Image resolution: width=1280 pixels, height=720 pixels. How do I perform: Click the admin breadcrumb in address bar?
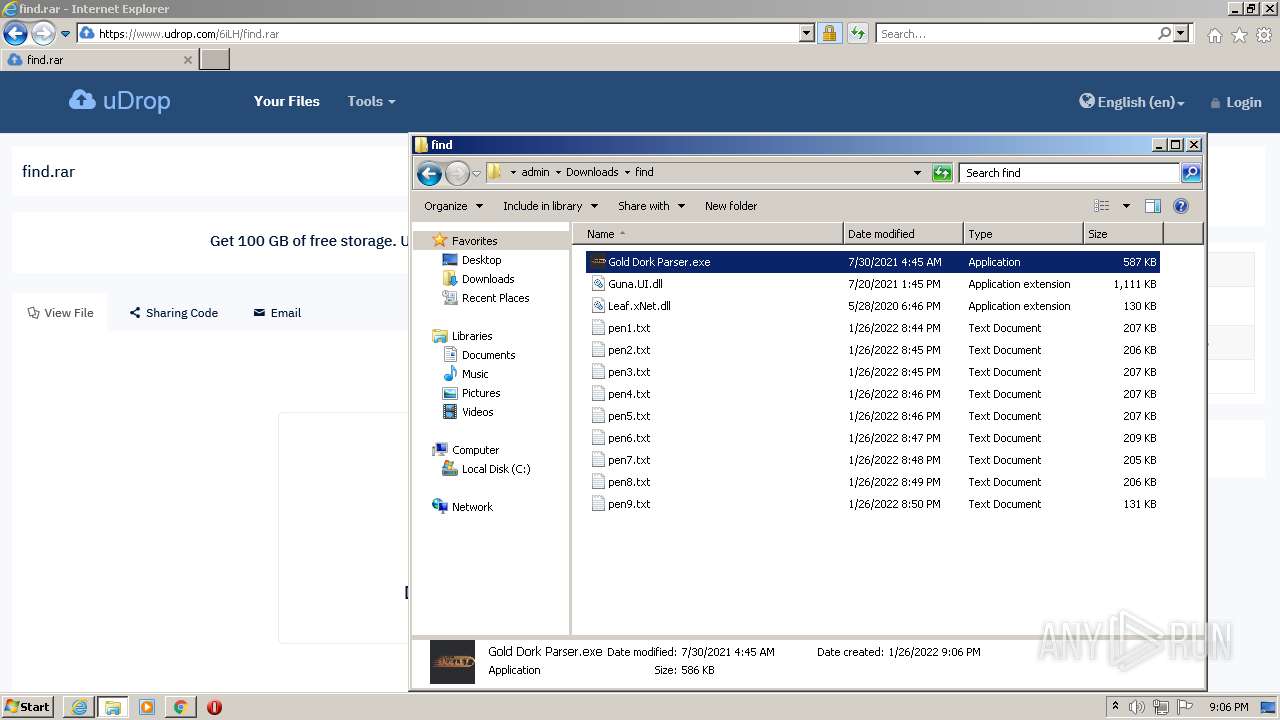[535, 172]
